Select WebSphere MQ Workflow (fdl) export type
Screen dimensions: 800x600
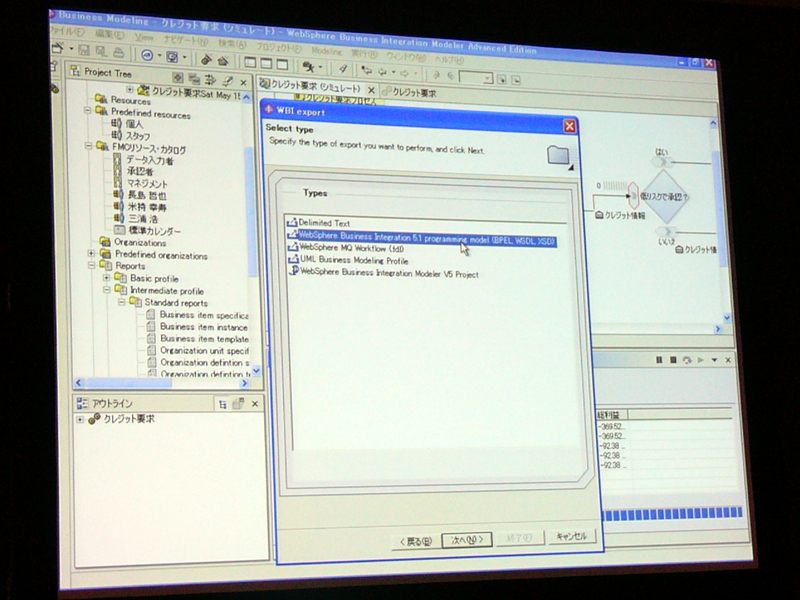point(346,247)
